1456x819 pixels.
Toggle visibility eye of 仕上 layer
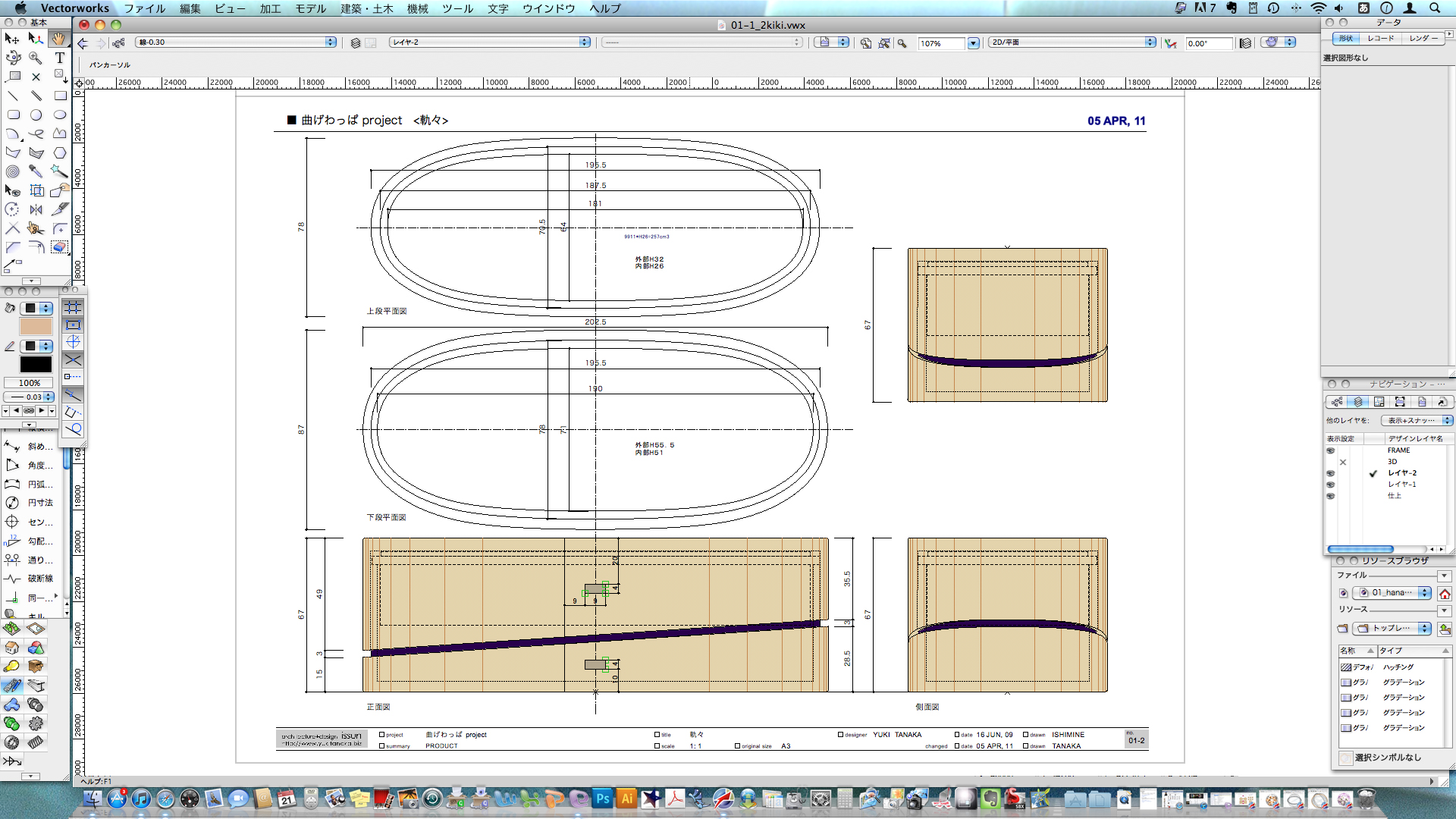coord(1330,496)
